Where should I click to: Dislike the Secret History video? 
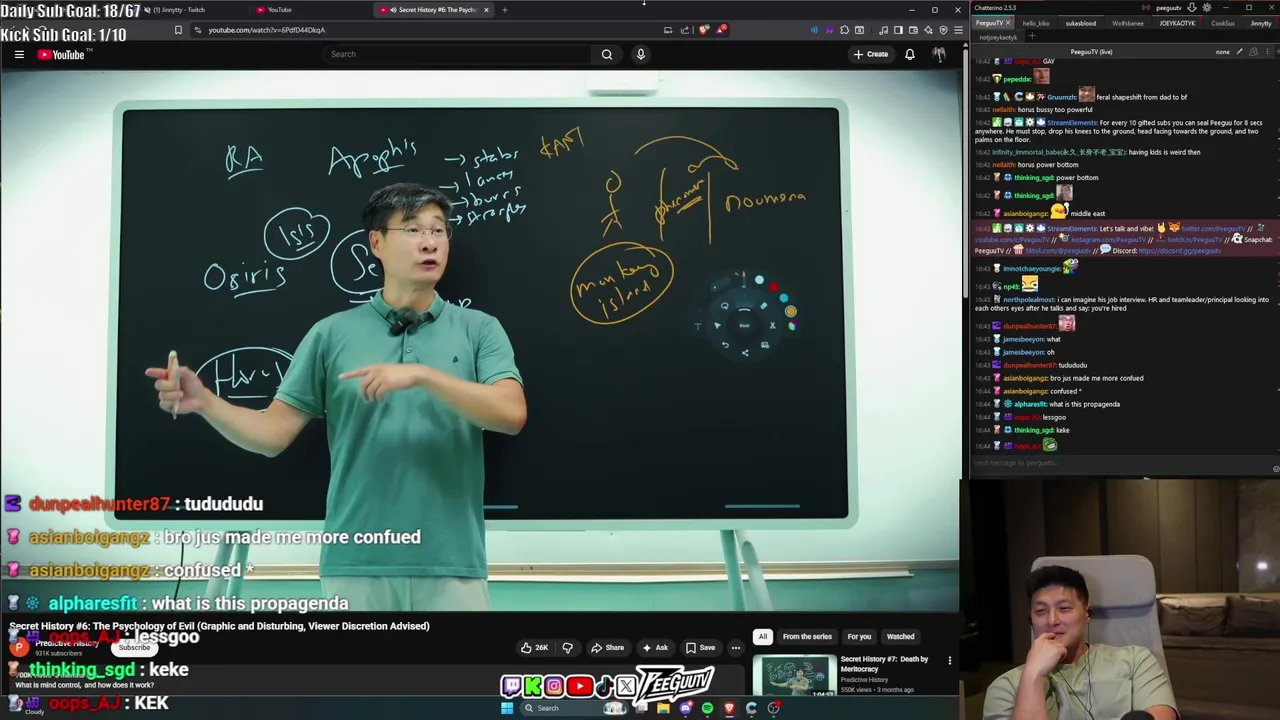click(x=568, y=647)
